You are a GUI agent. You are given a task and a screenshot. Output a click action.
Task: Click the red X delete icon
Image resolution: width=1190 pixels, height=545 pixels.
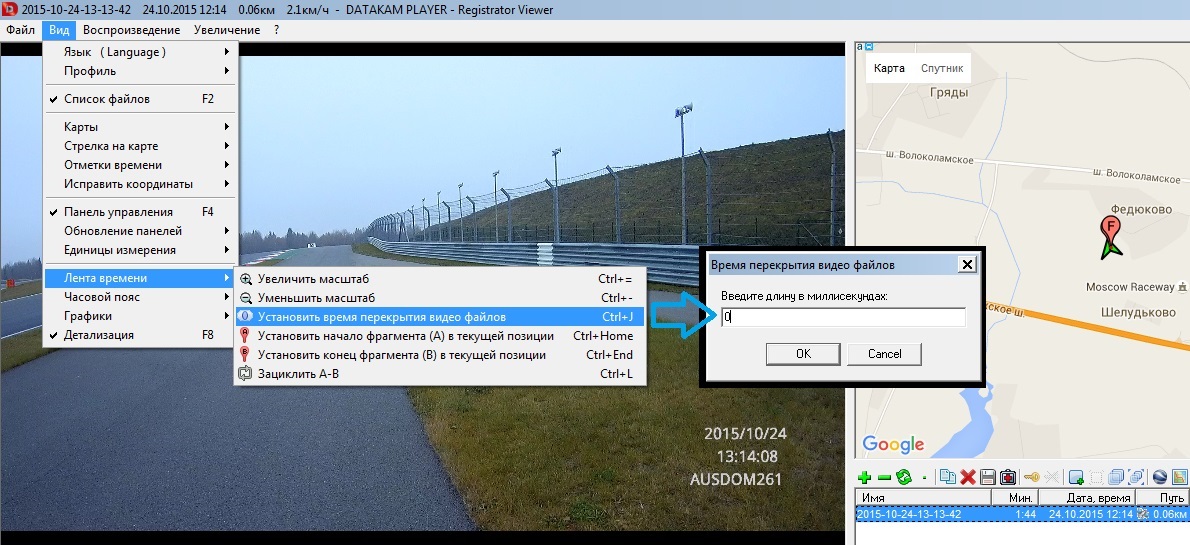(x=968, y=477)
